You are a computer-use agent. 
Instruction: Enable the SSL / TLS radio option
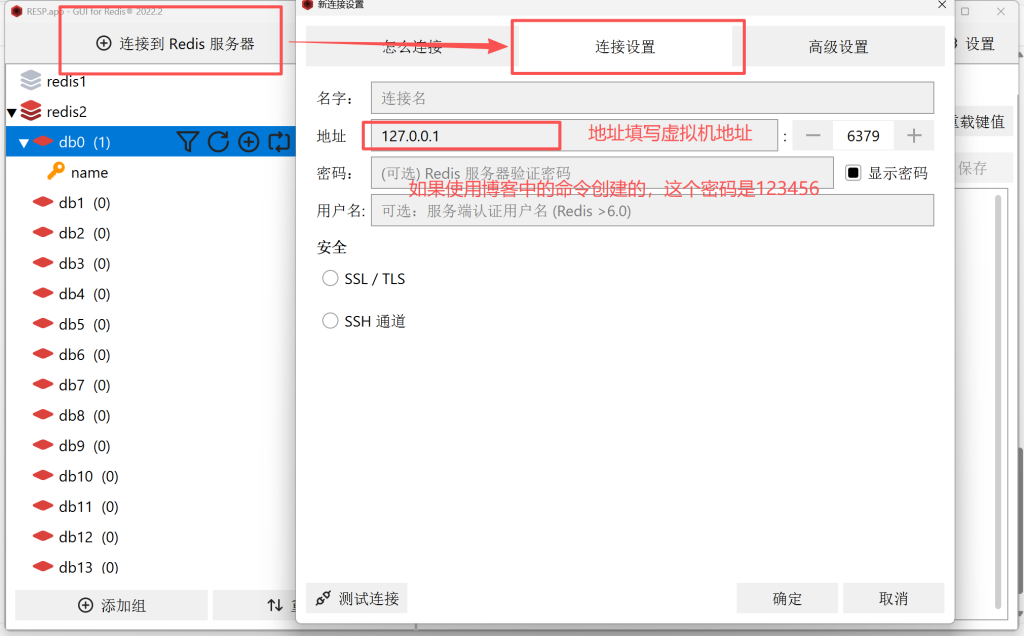coord(330,279)
